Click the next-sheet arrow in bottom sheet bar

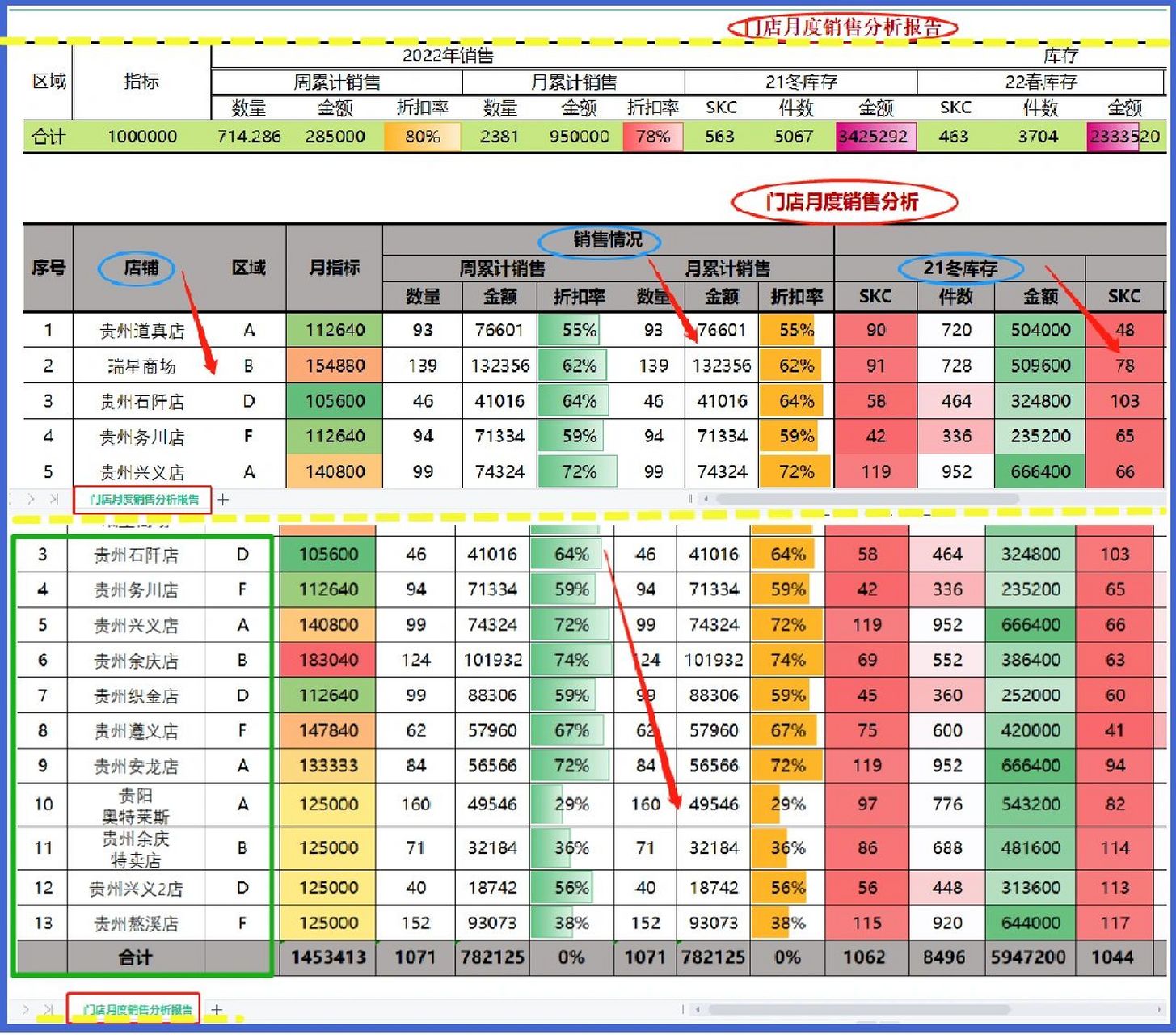[x=26, y=1008]
